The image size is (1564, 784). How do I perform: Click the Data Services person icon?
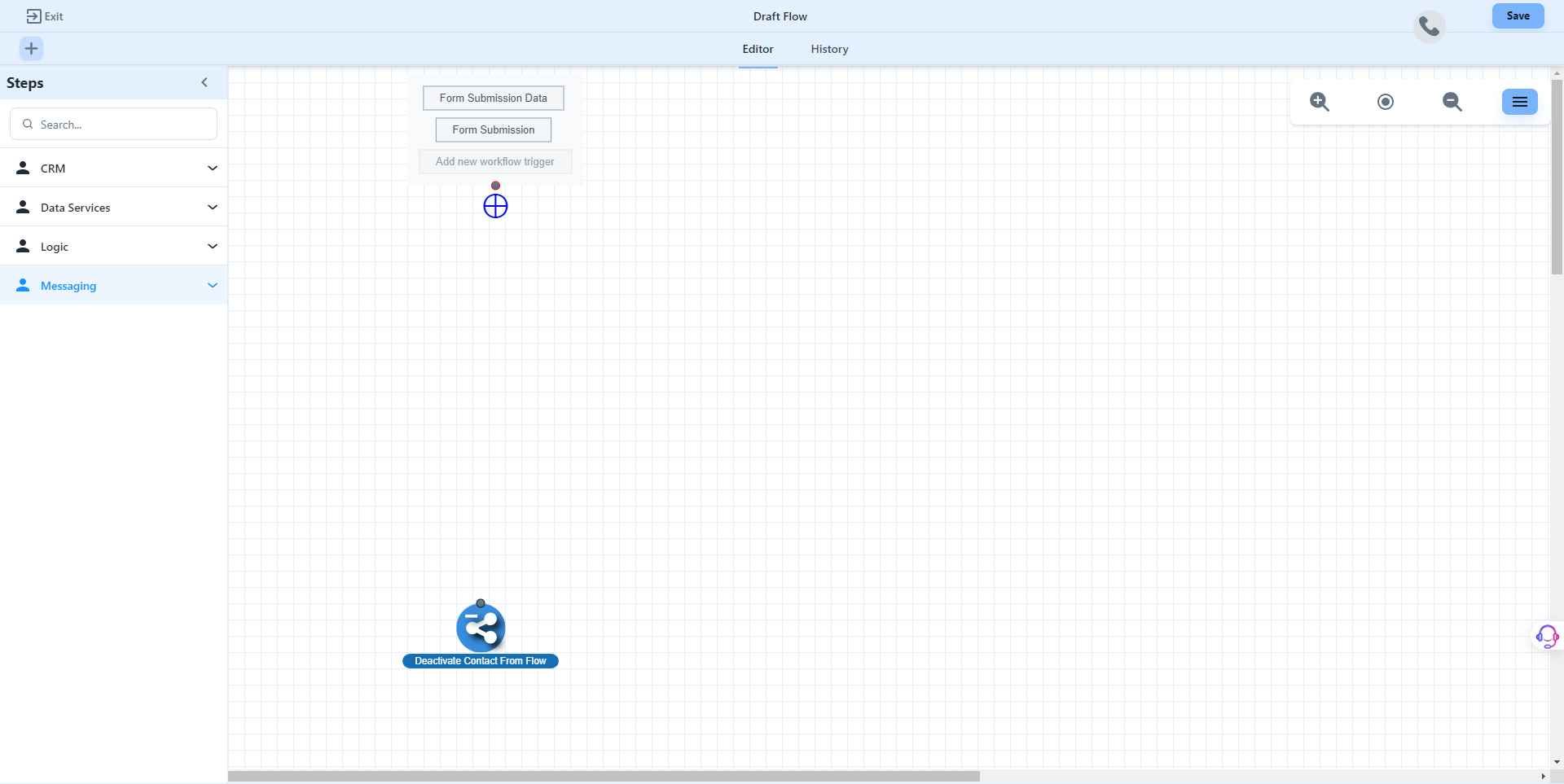click(x=23, y=207)
